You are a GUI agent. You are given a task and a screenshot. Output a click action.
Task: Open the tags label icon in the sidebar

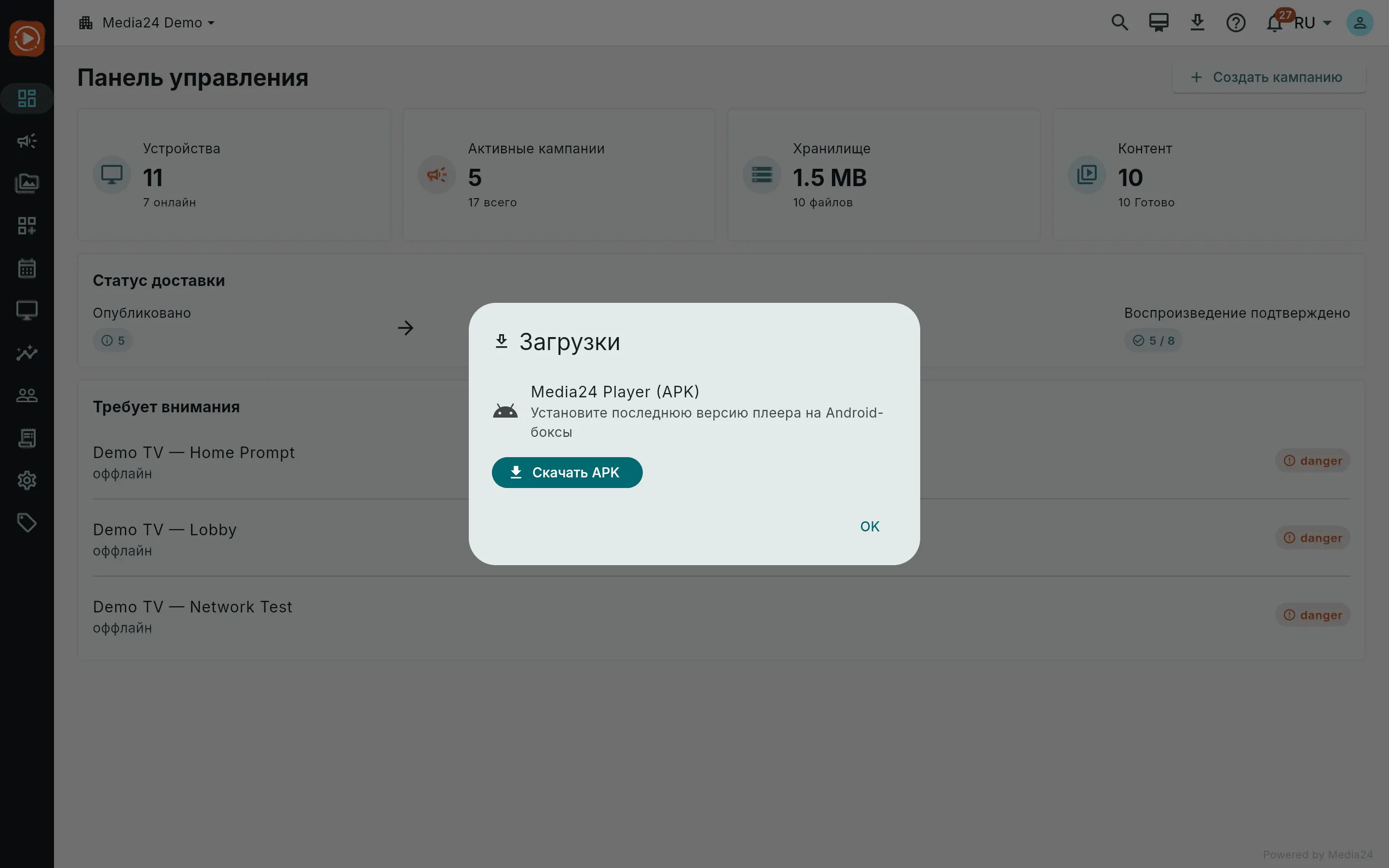[x=27, y=523]
